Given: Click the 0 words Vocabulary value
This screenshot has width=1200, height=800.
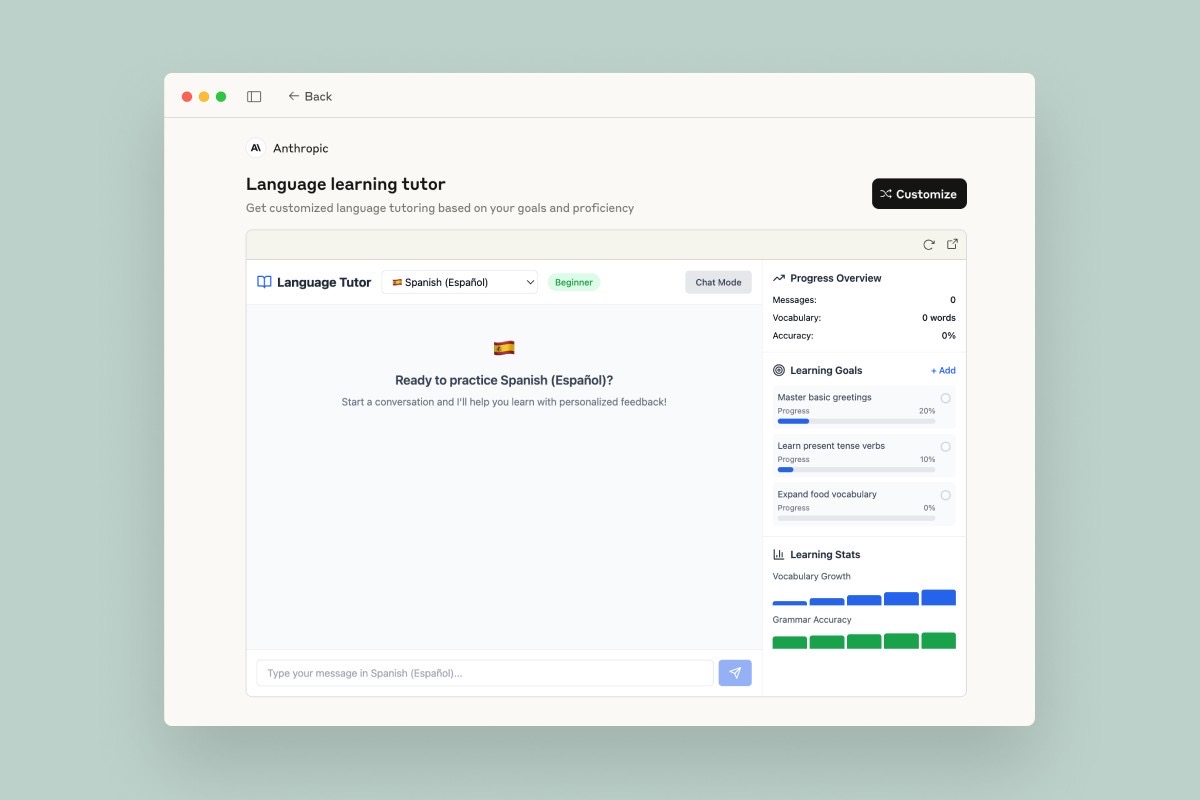Looking at the screenshot, I should 939,318.
